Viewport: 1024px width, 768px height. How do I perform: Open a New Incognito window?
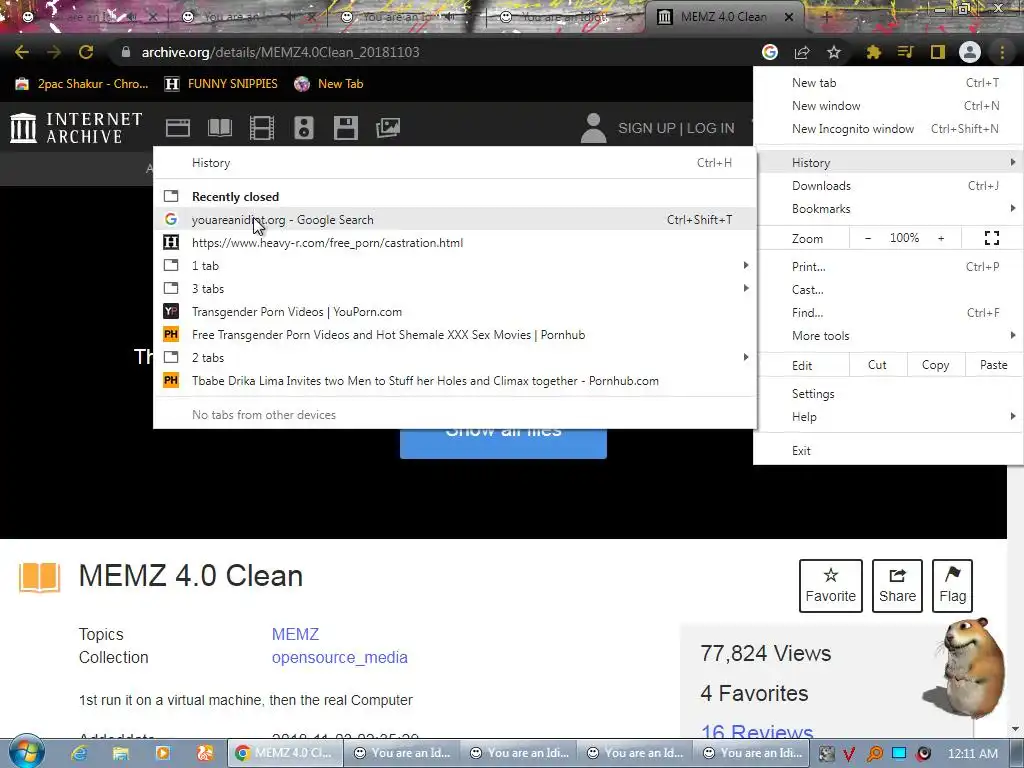tap(888, 129)
